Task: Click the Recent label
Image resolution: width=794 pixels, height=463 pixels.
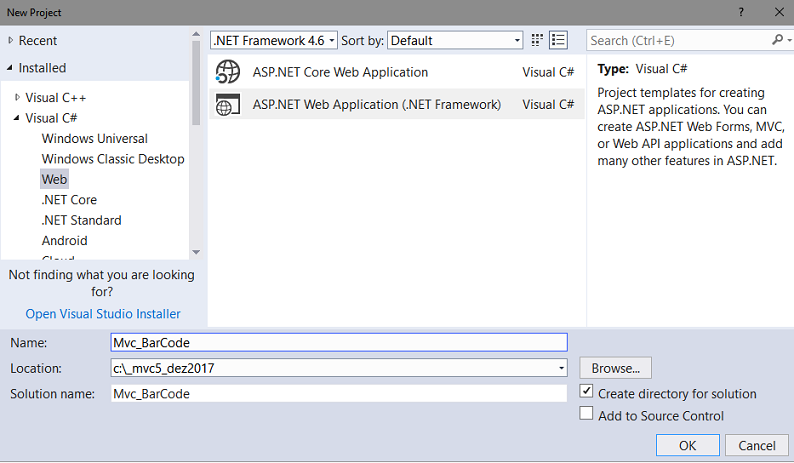Action: pyautogui.click(x=37, y=41)
